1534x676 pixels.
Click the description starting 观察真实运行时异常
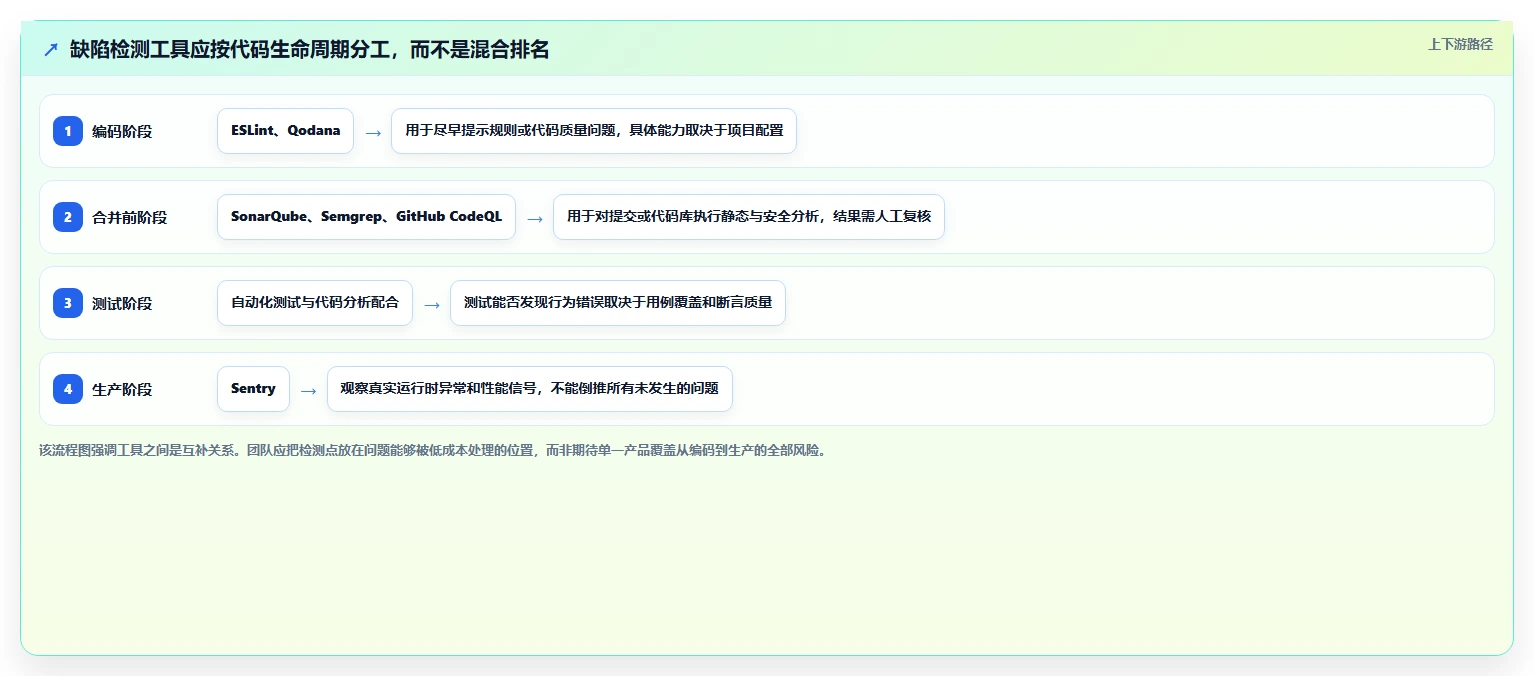pyautogui.click(x=530, y=389)
